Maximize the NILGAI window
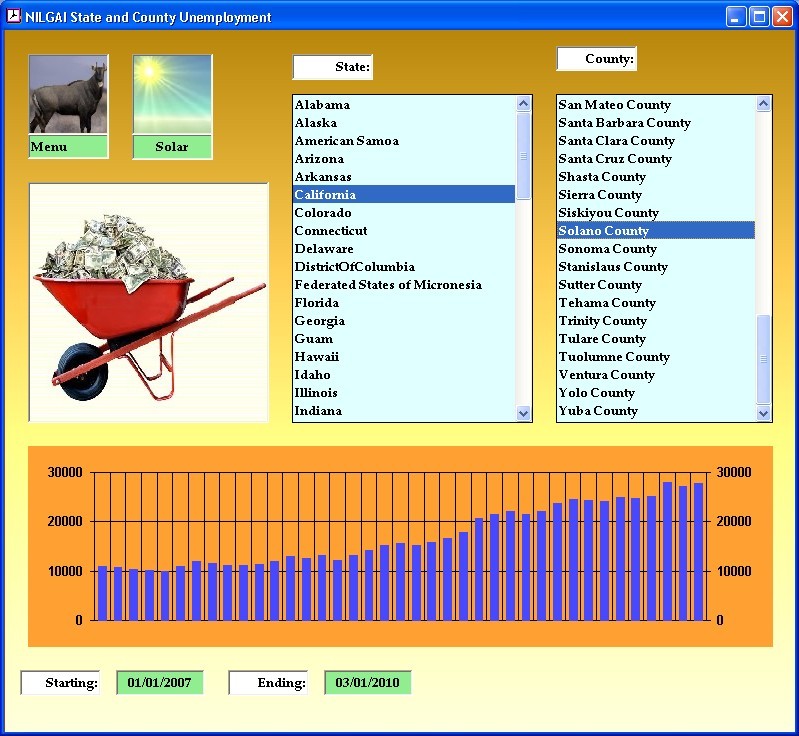Viewport: 799px width, 736px height. pos(759,17)
